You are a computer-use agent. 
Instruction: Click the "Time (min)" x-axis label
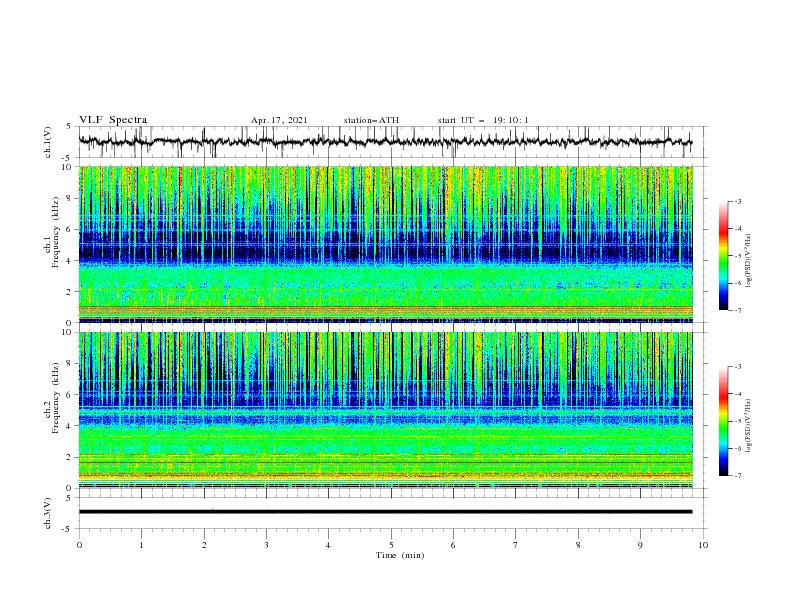click(x=400, y=555)
